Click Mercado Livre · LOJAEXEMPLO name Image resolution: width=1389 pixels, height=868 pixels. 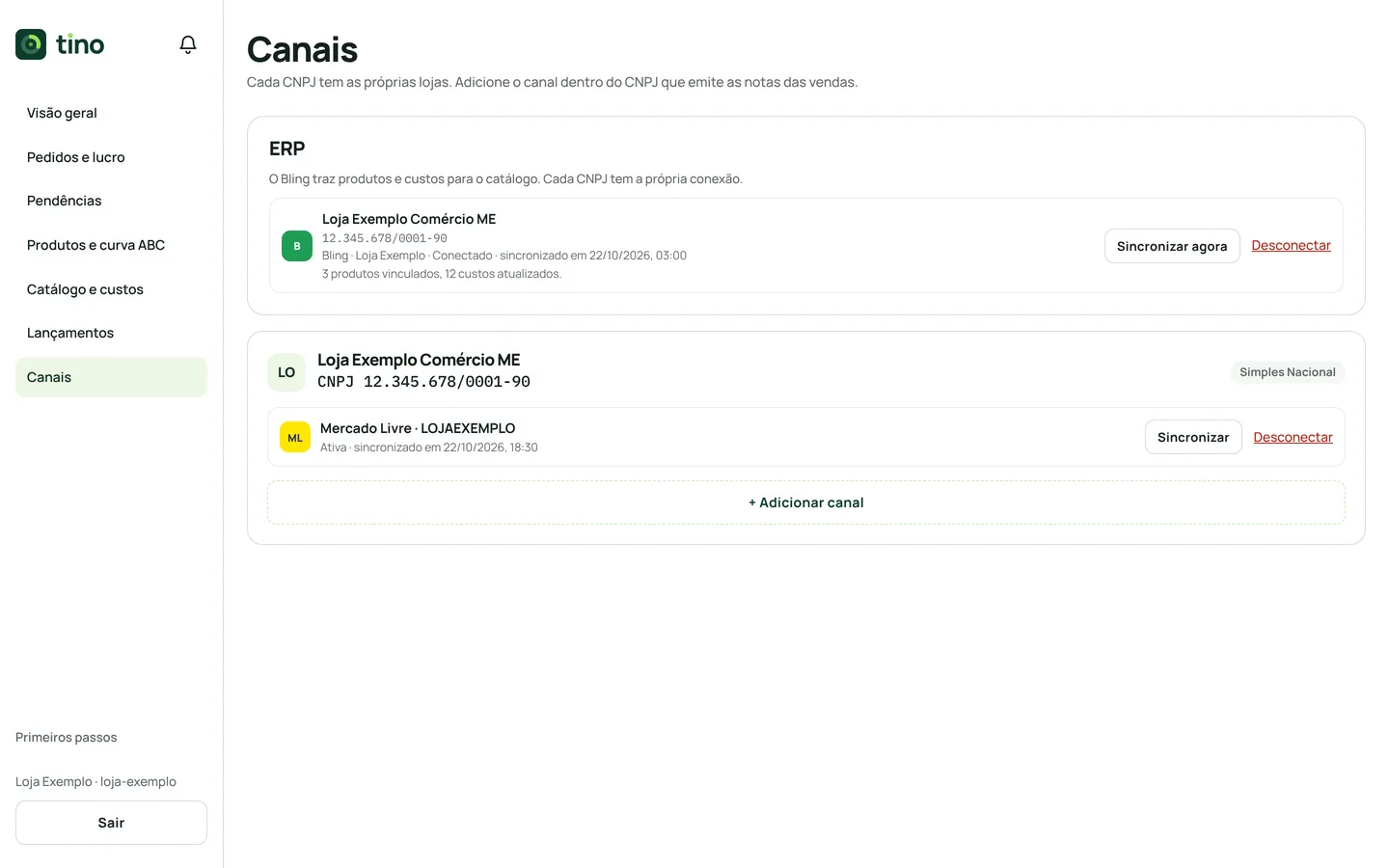tap(418, 428)
